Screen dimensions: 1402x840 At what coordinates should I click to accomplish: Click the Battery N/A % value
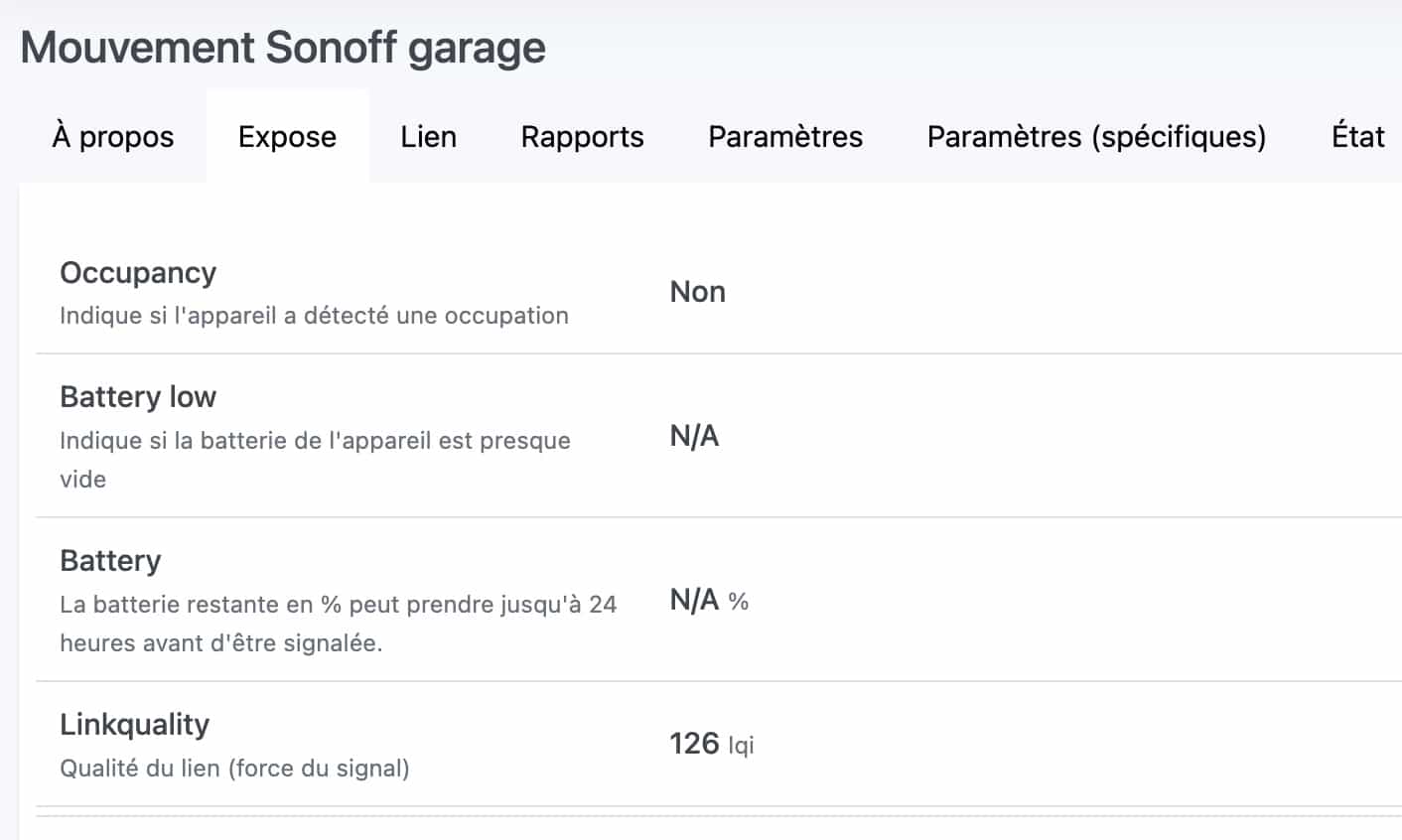click(x=709, y=600)
